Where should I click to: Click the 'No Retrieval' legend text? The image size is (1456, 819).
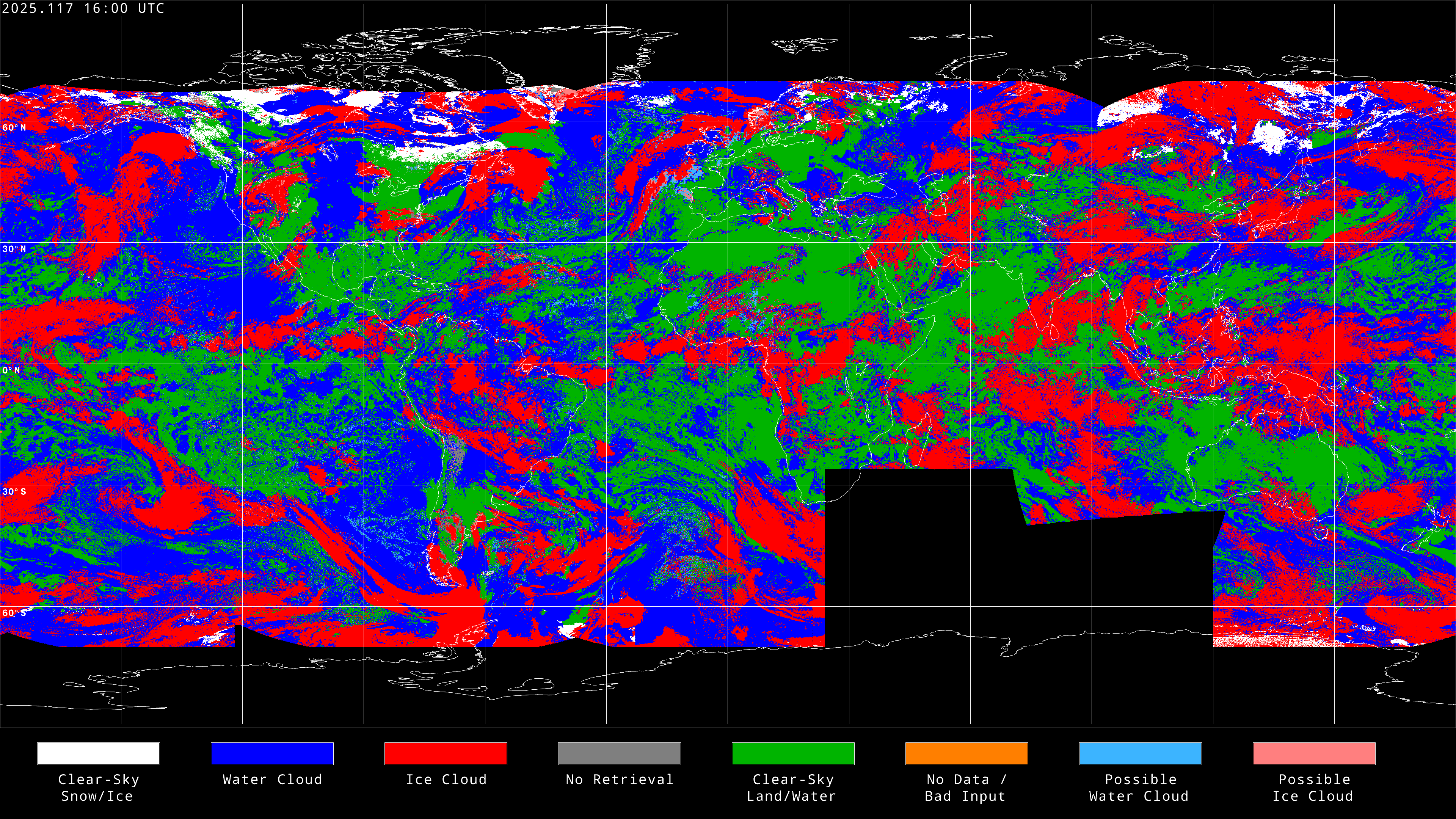[620, 780]
